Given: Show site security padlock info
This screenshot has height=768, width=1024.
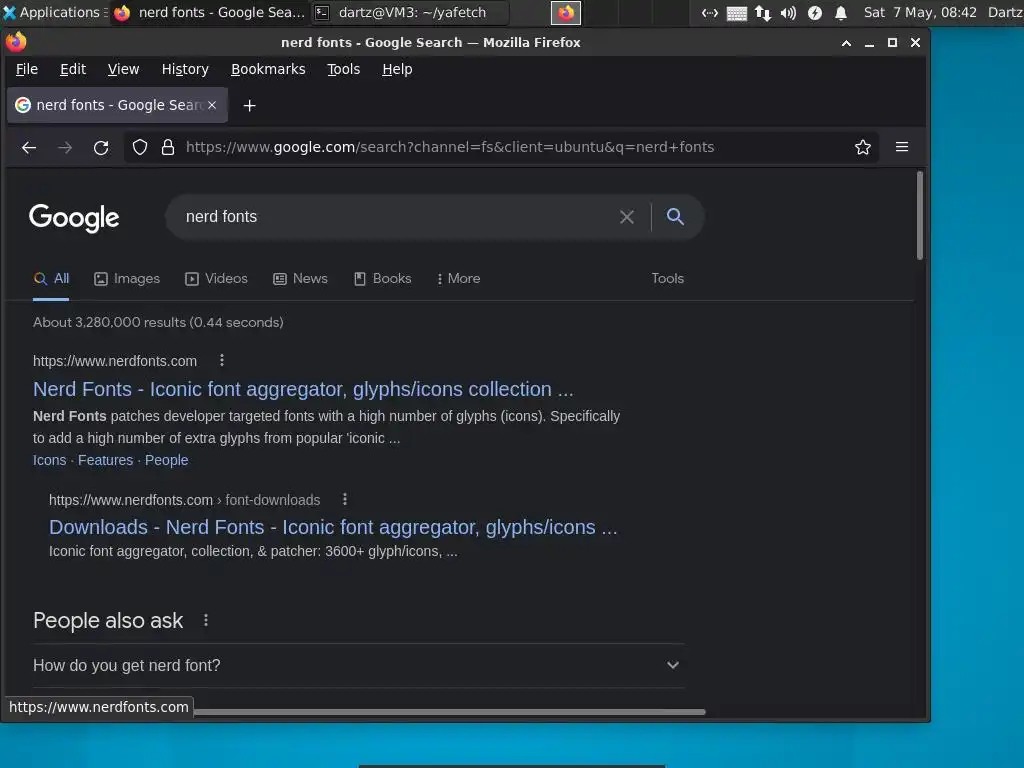Looking at the screenshot, I should [x=168, y=148].
